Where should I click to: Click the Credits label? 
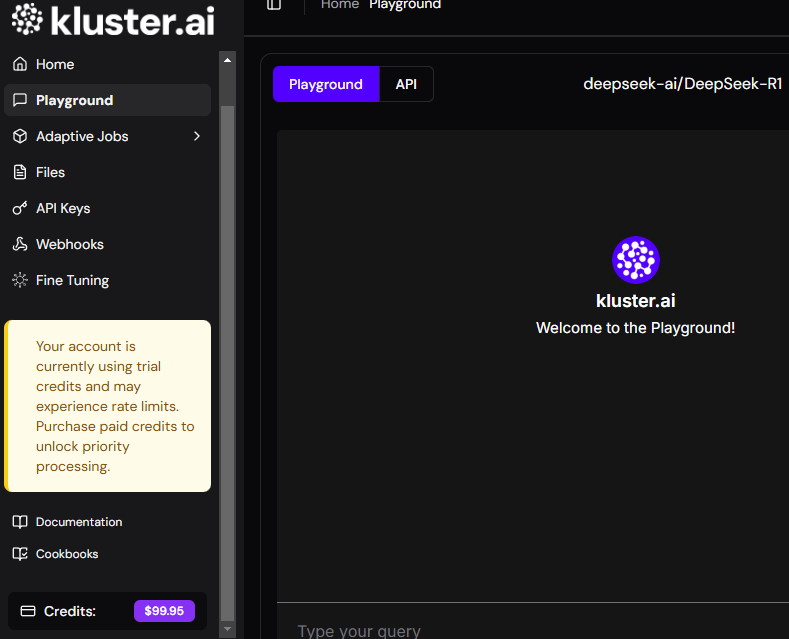pyautogui.click(x=69, y=611)
